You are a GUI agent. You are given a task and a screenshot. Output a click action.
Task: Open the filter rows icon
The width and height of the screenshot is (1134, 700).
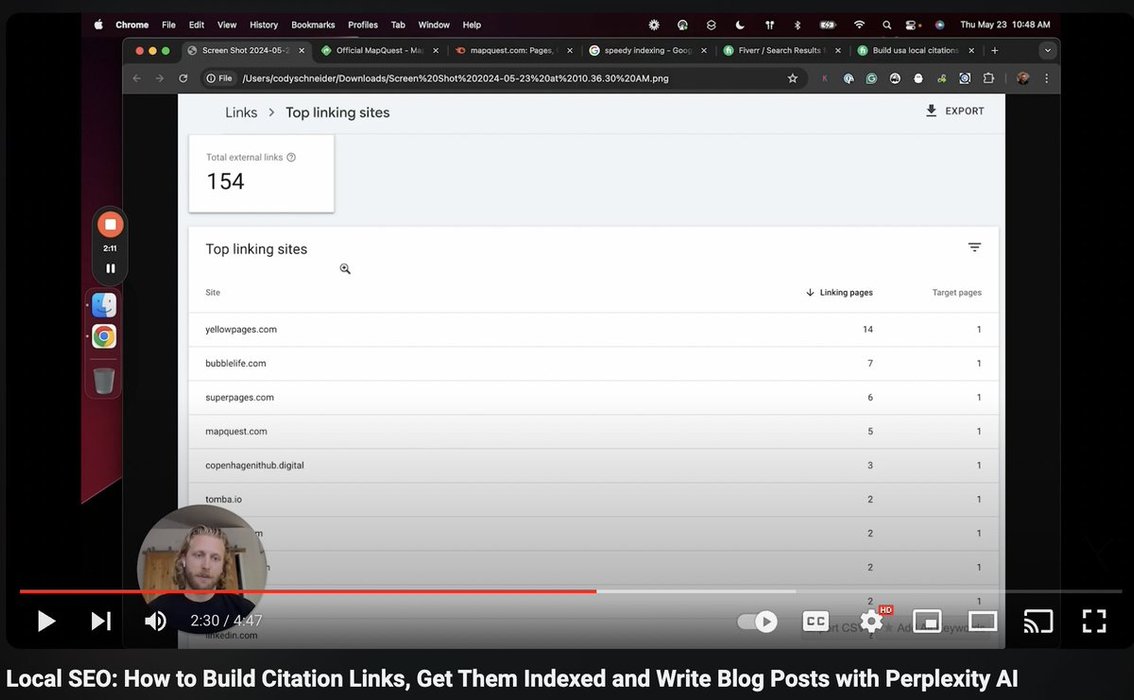tap(974, 248)
